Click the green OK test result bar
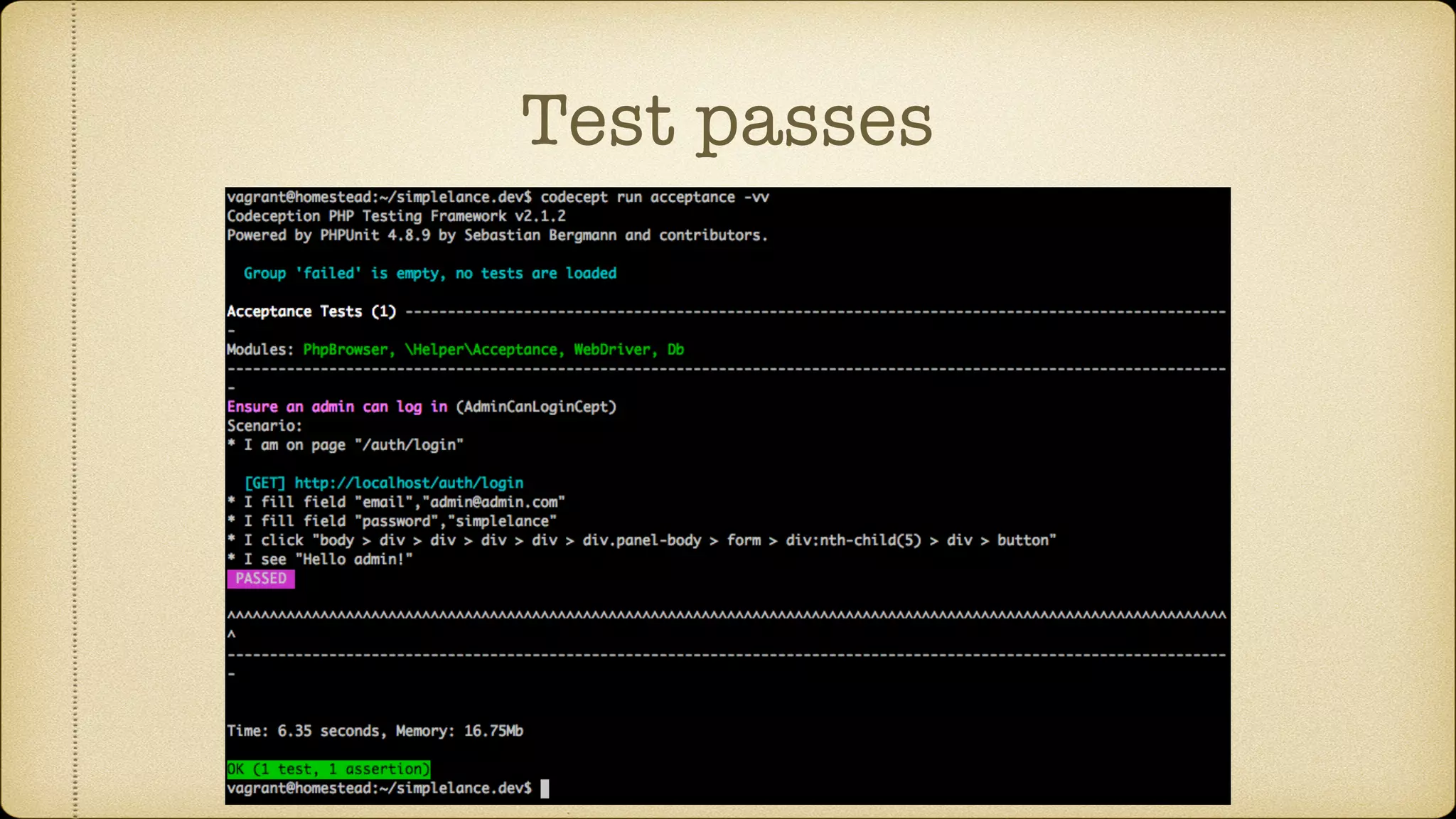1456x819 pixels. tap(328, 769)
